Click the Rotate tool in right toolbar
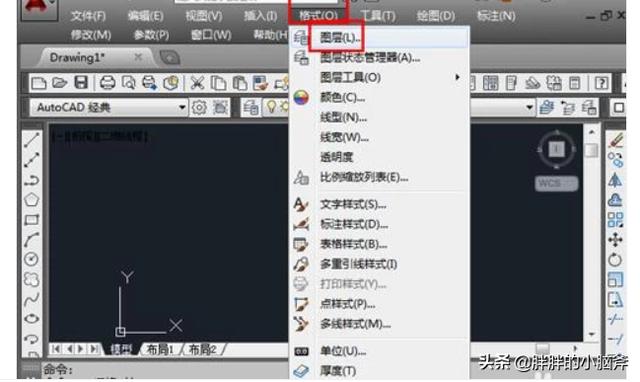The height and width of the screenshot is (382, 640). click(x=615, y=260)
